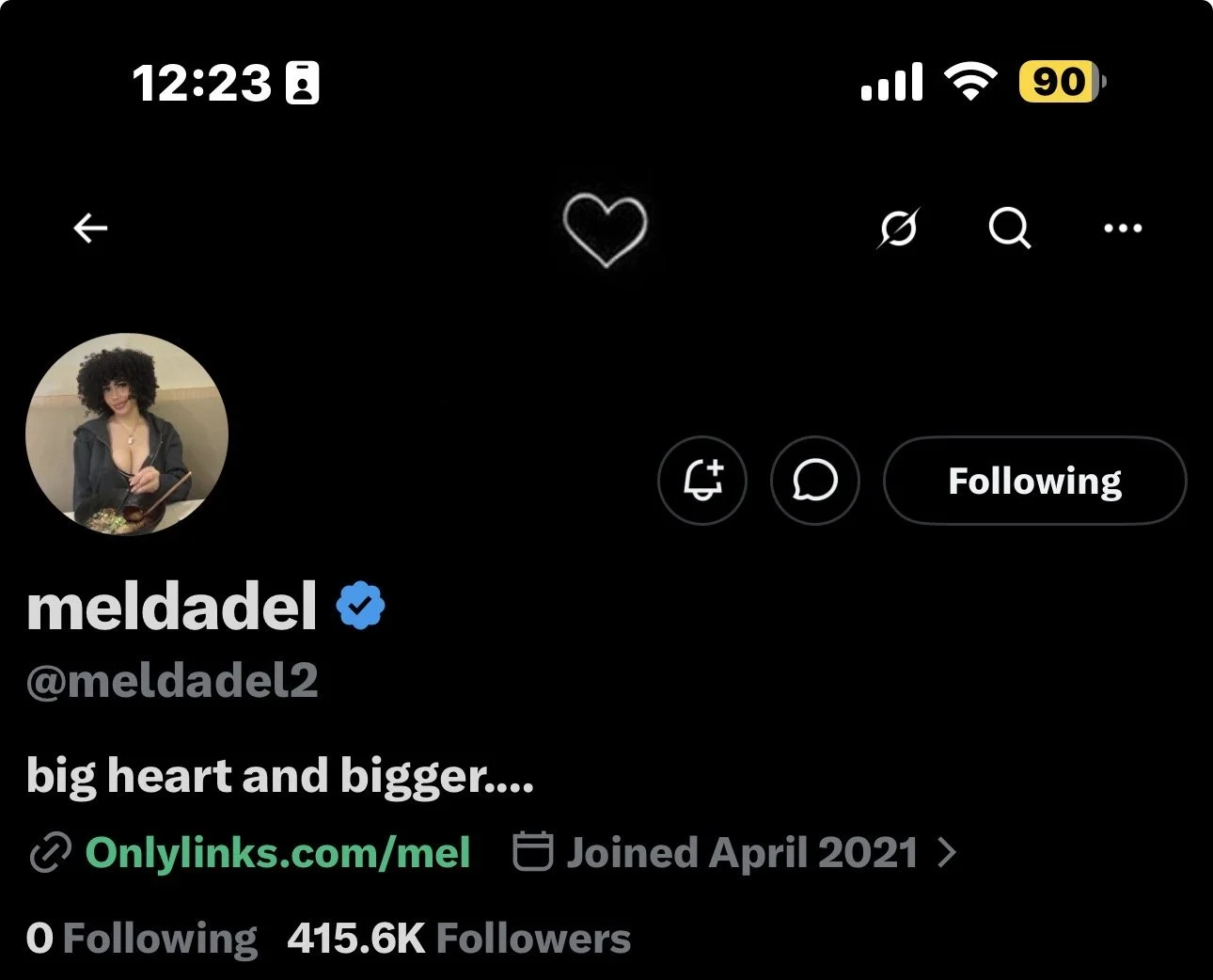
Task: Open Joined April 2021 details
Action: [742, 853]
